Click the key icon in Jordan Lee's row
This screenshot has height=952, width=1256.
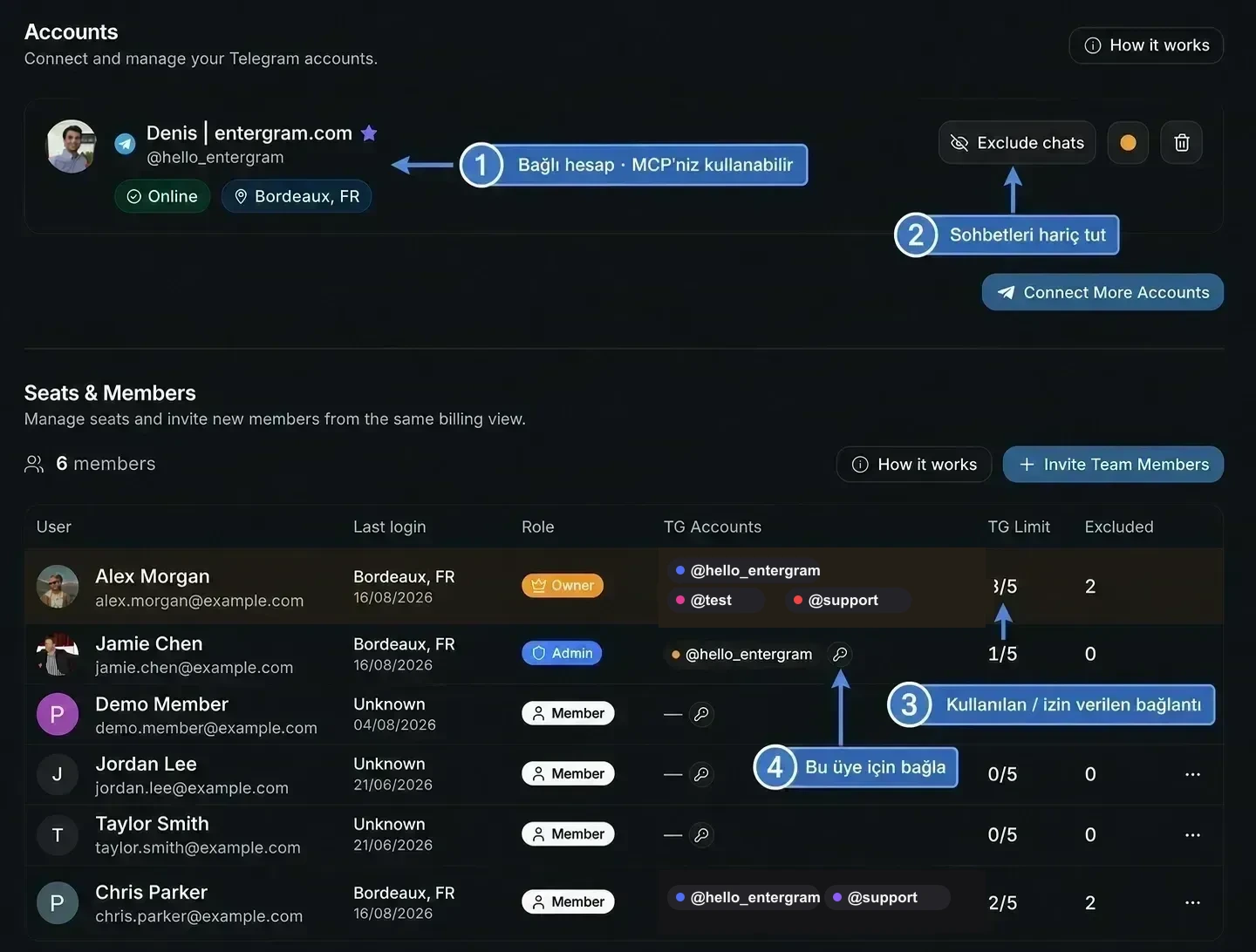coord(701,774)
